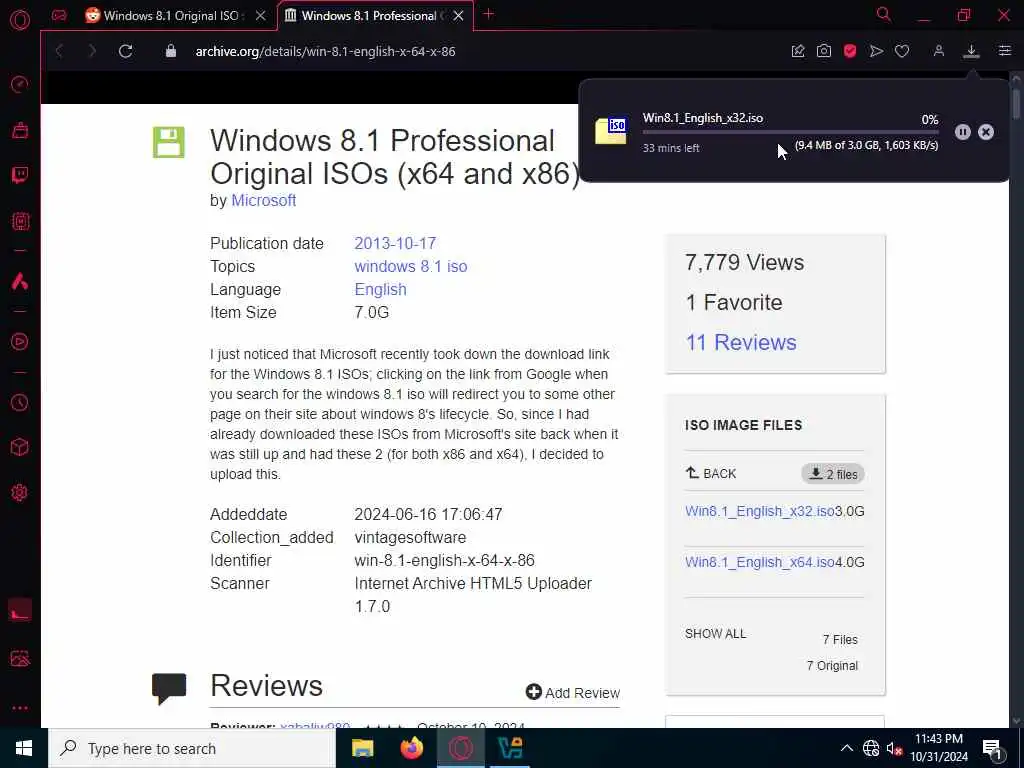Open the Aria AI sidebar icon

[20, 281]
